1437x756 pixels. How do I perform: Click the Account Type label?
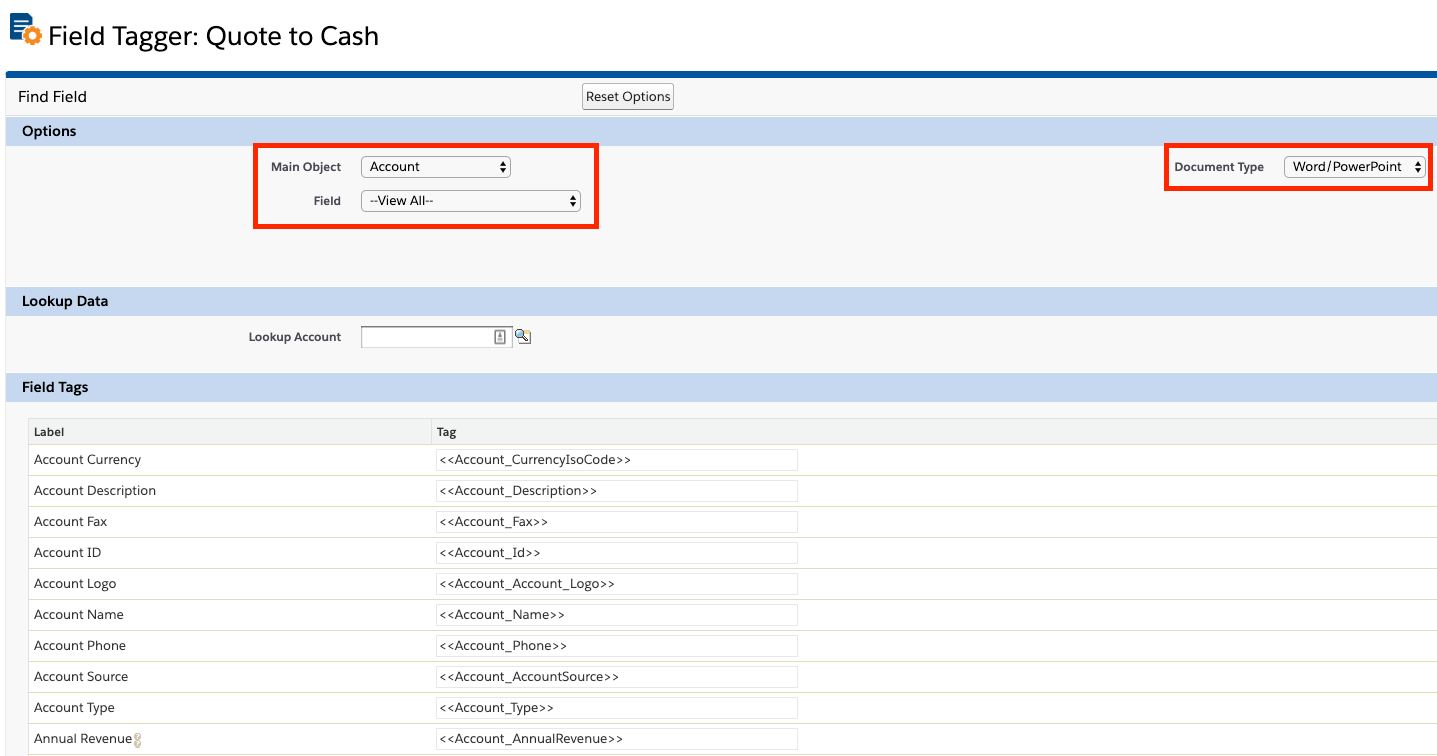tap(75, 708)
